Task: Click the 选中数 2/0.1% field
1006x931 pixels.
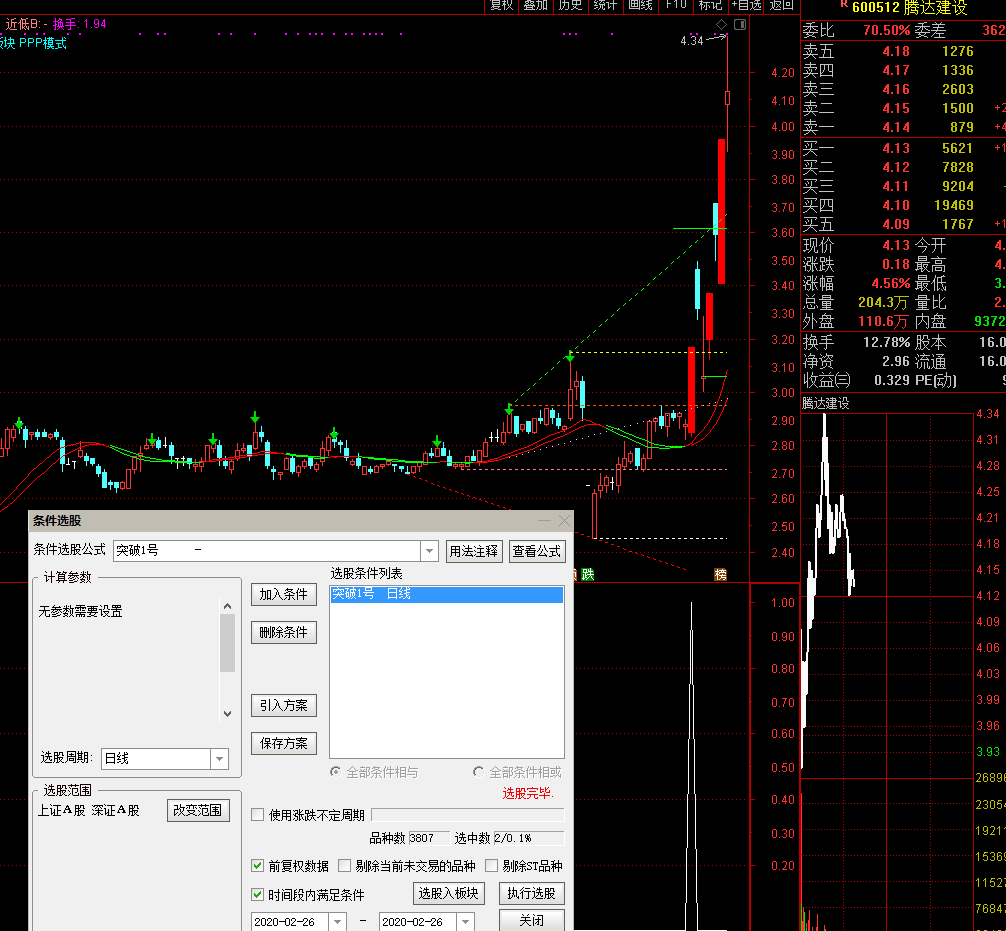Action: tap(529, 838)
